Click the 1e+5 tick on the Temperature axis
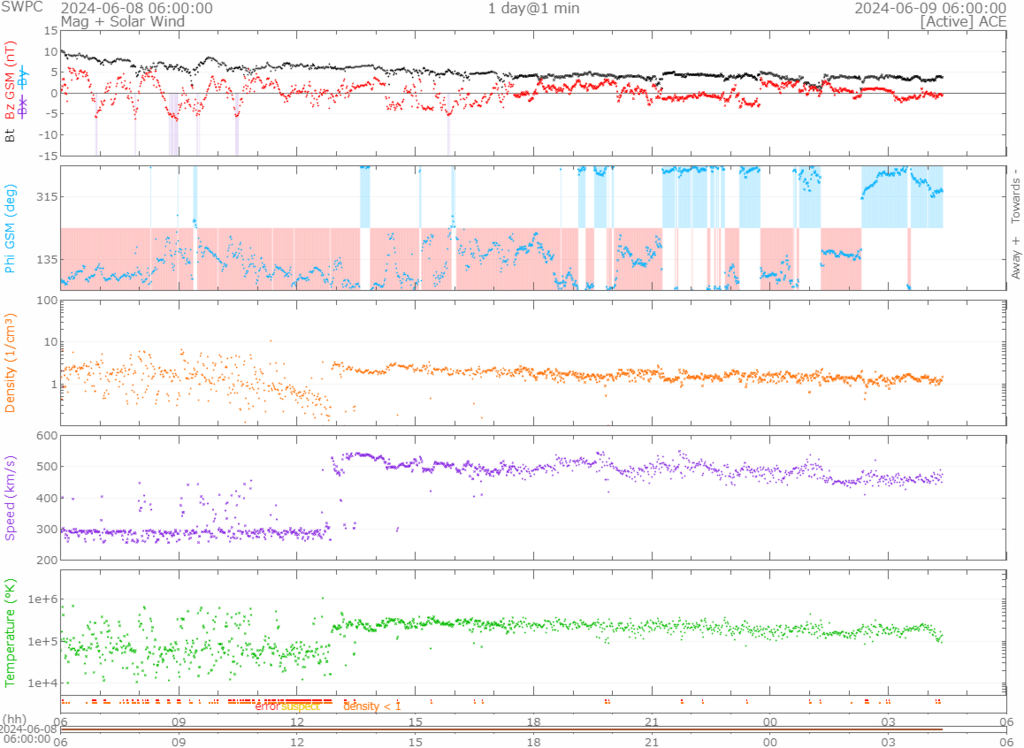 click(42, 642)
